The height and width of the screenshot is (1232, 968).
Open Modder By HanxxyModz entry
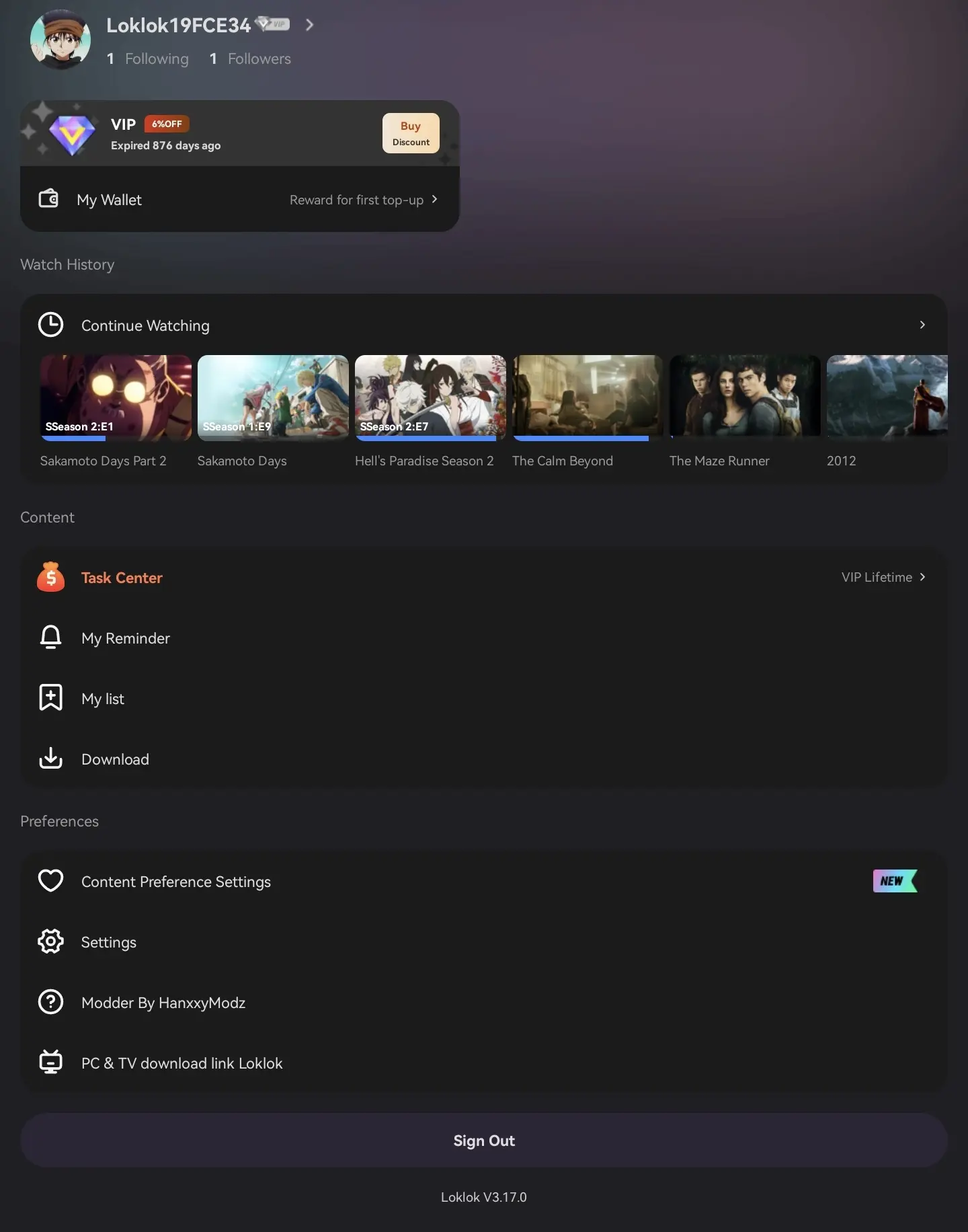pos(484,1002)
